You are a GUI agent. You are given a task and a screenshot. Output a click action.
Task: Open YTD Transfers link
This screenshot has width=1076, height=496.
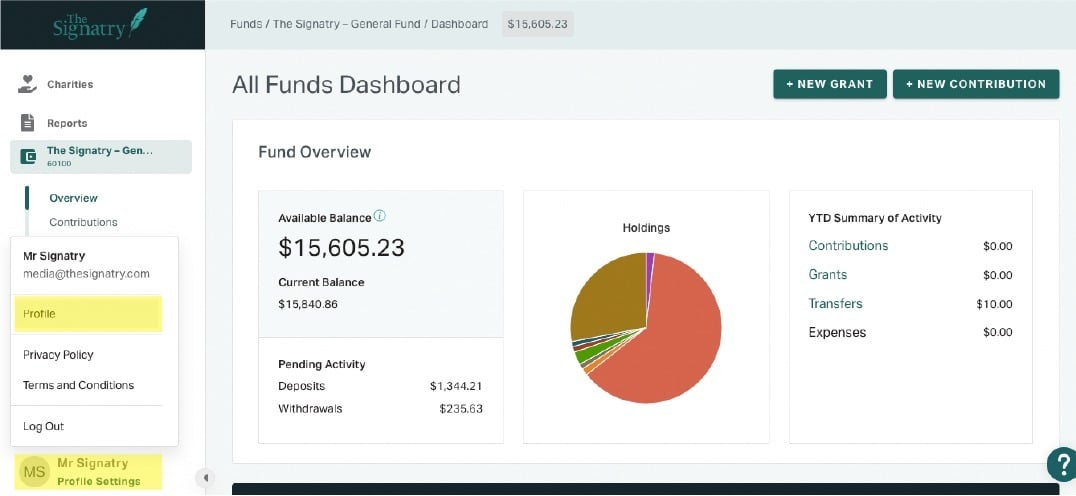[x=835, y=303]
